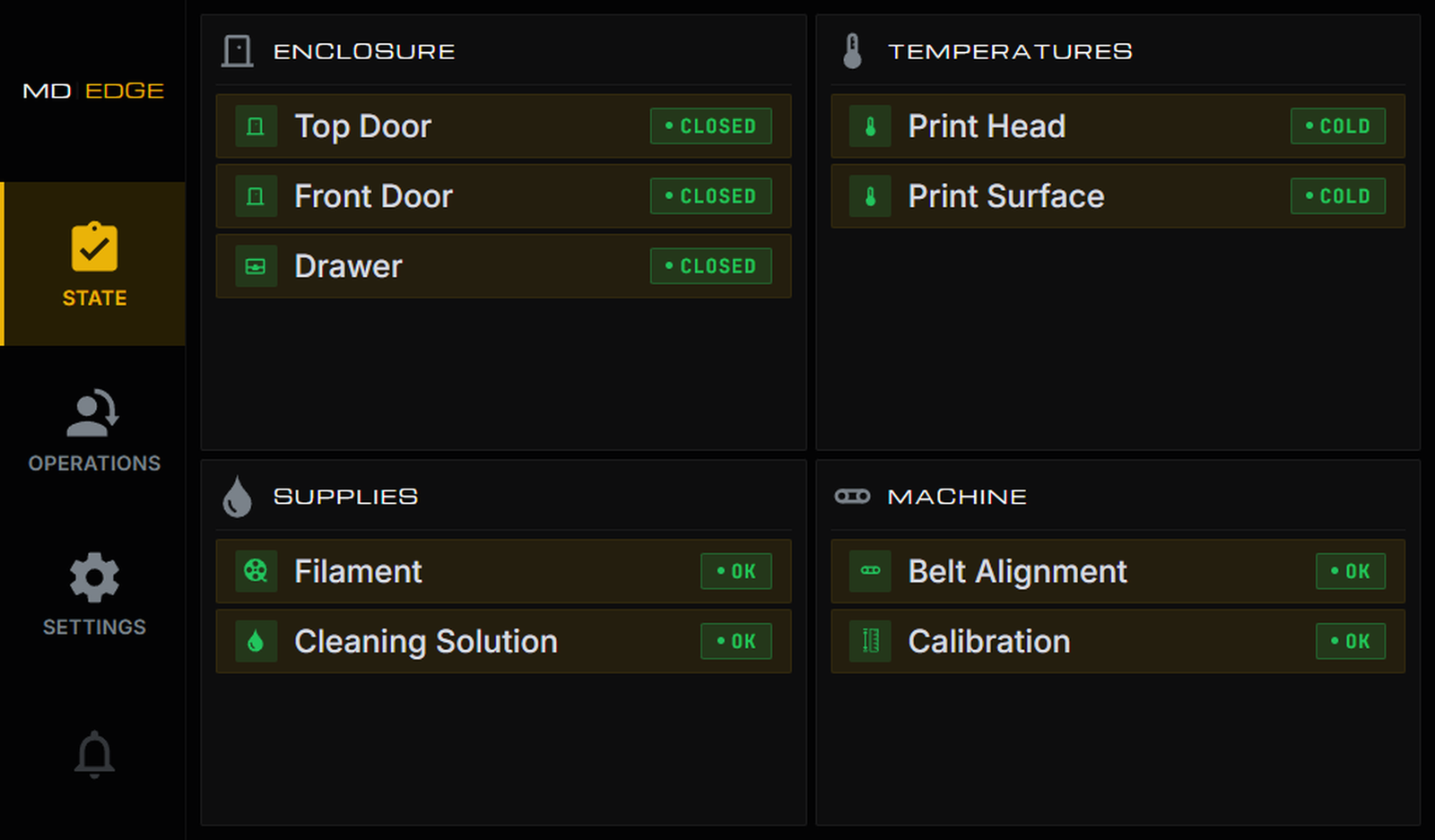
Task: Click the Filament OK status badge
Action: (735, 571)
